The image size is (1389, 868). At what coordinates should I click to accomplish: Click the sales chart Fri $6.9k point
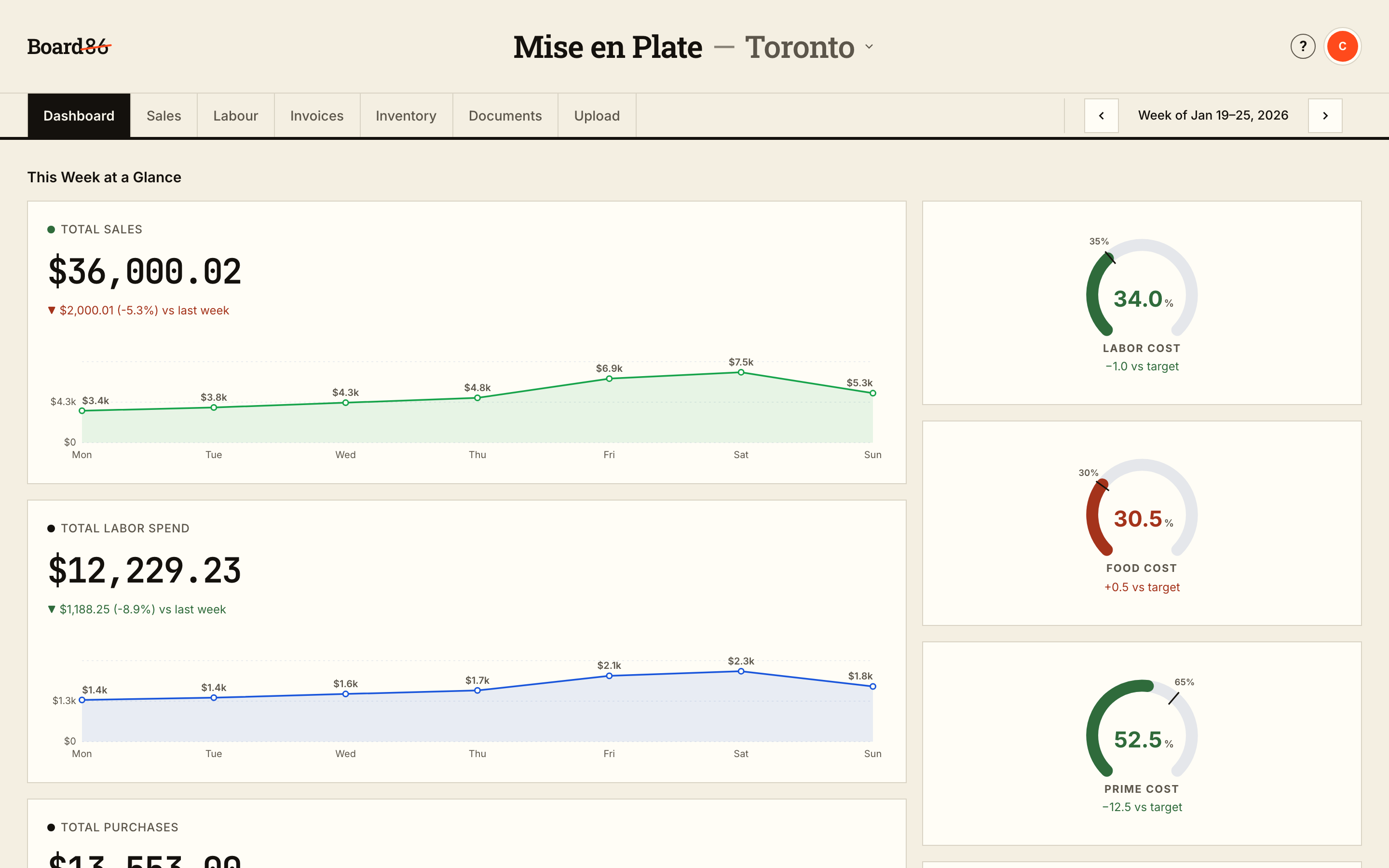point(609,379)
